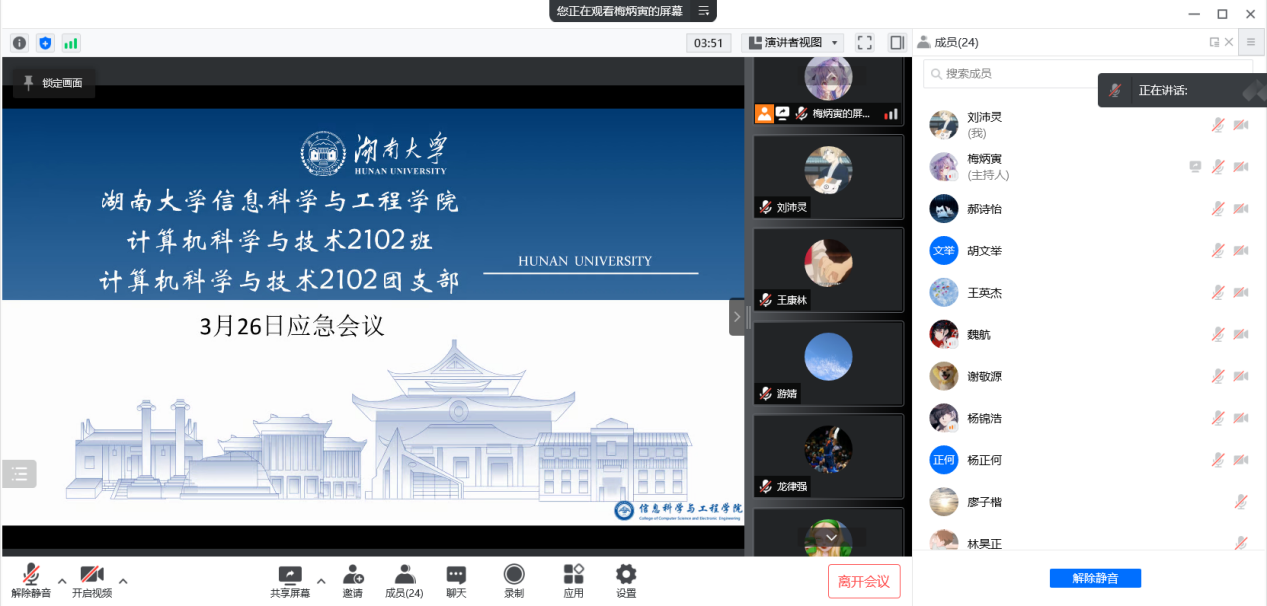Select 王康林 video tile
Screen dimensions: 1267x606
[x=828, y=270]
